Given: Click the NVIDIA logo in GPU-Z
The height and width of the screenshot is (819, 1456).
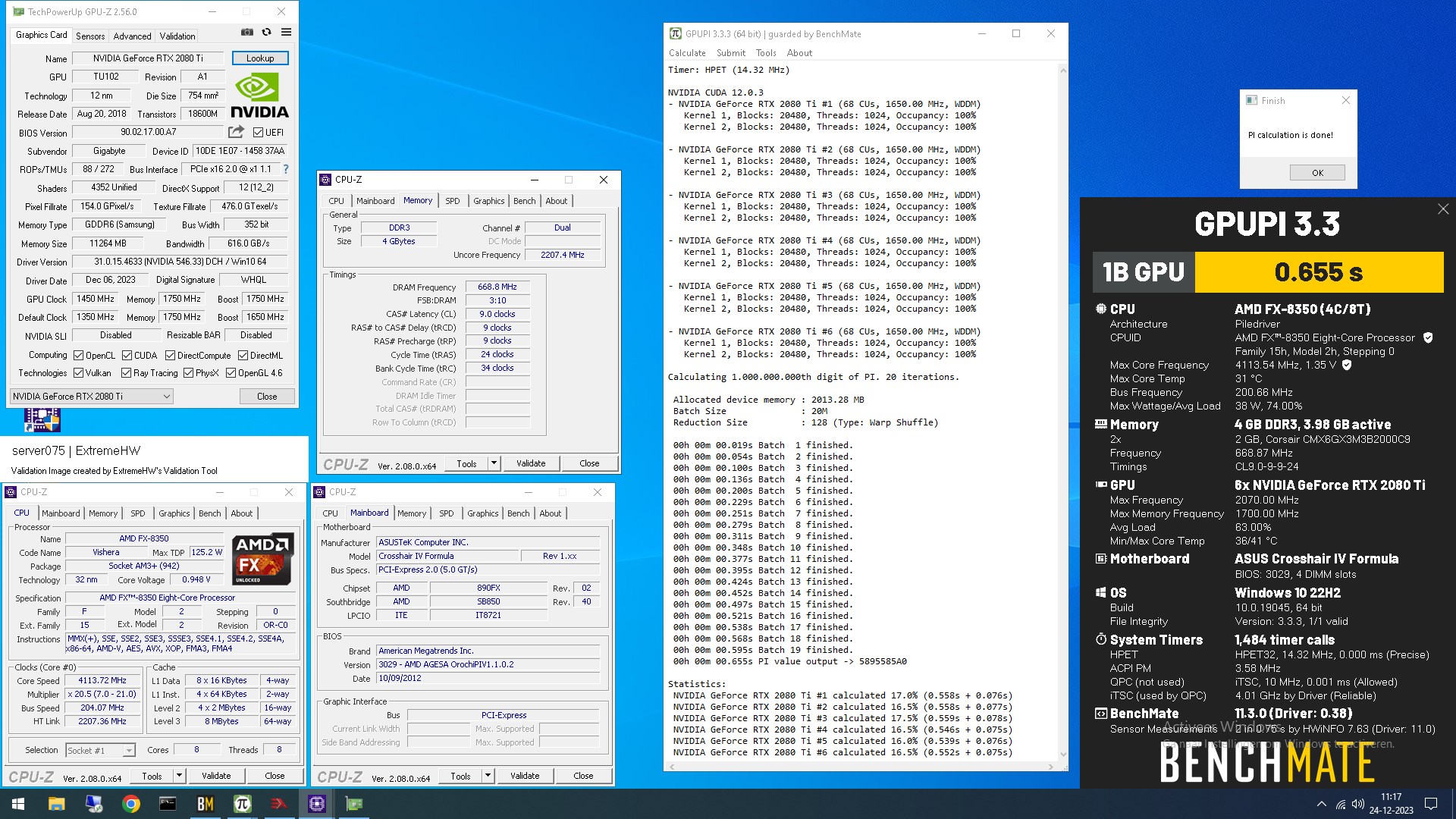Looking at the screenshot, I should [259, 96].
